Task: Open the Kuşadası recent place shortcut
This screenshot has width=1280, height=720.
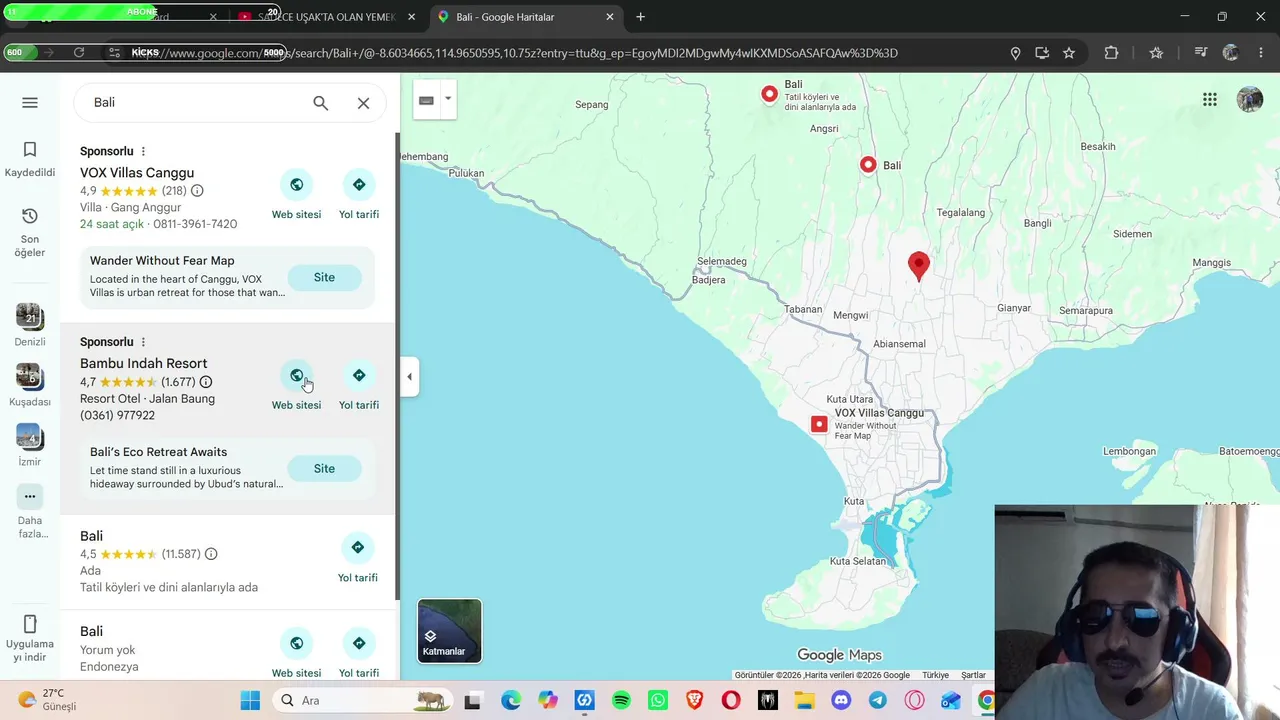Action: tap(30, 386)
